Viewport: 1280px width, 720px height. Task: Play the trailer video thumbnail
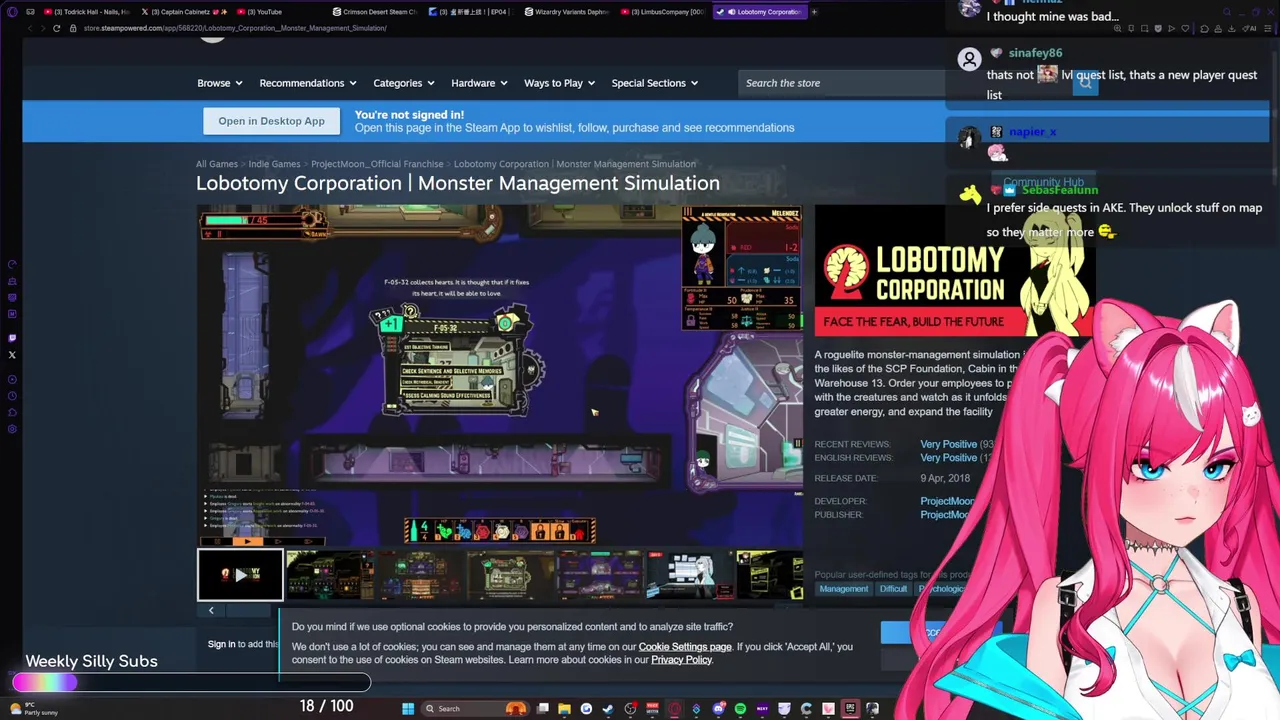240,575
